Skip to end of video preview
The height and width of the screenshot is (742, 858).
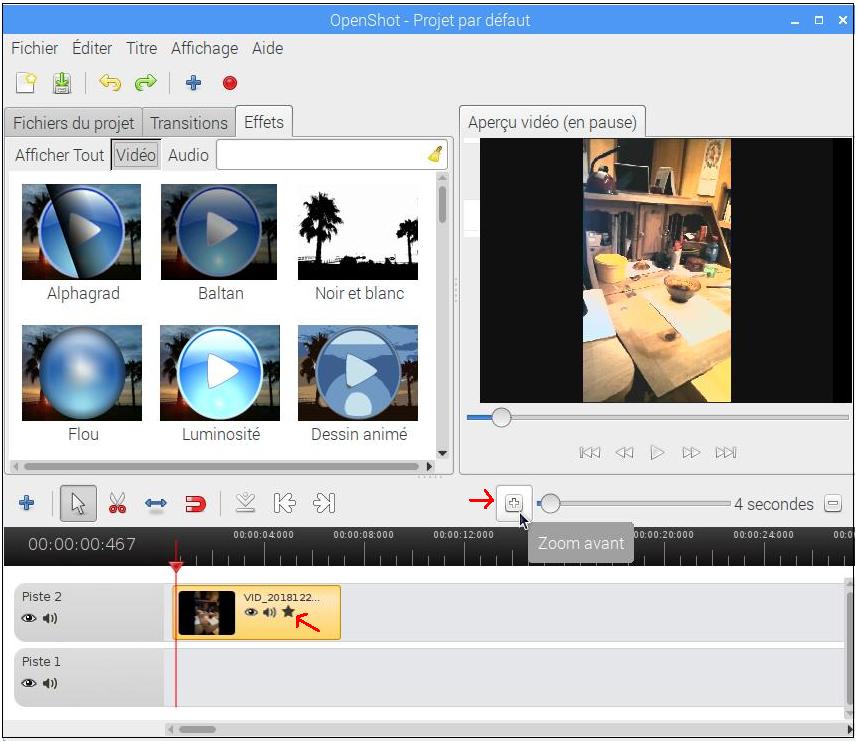coord(726,453)
